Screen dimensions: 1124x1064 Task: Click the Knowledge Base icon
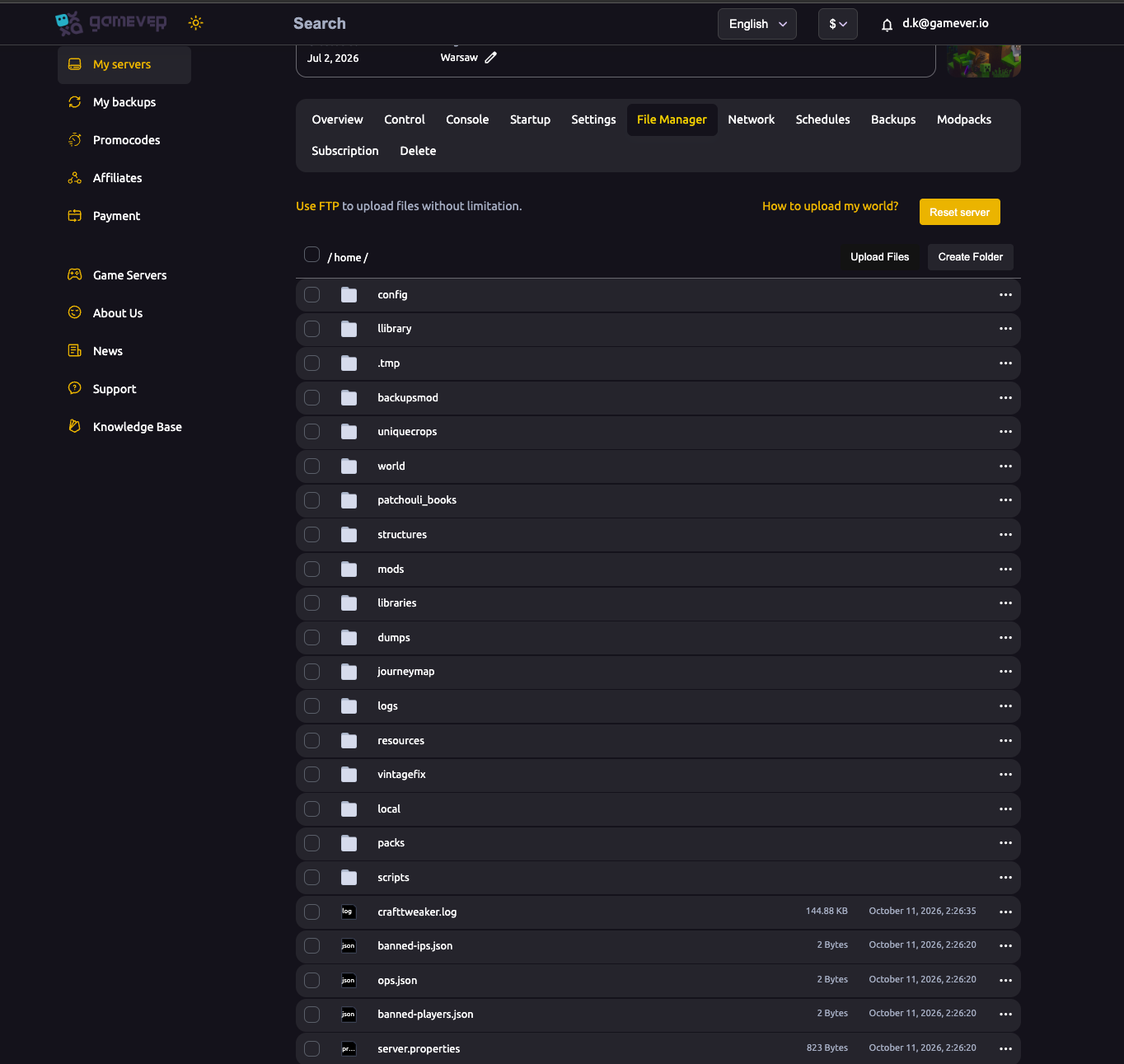(x=75, y=427)
